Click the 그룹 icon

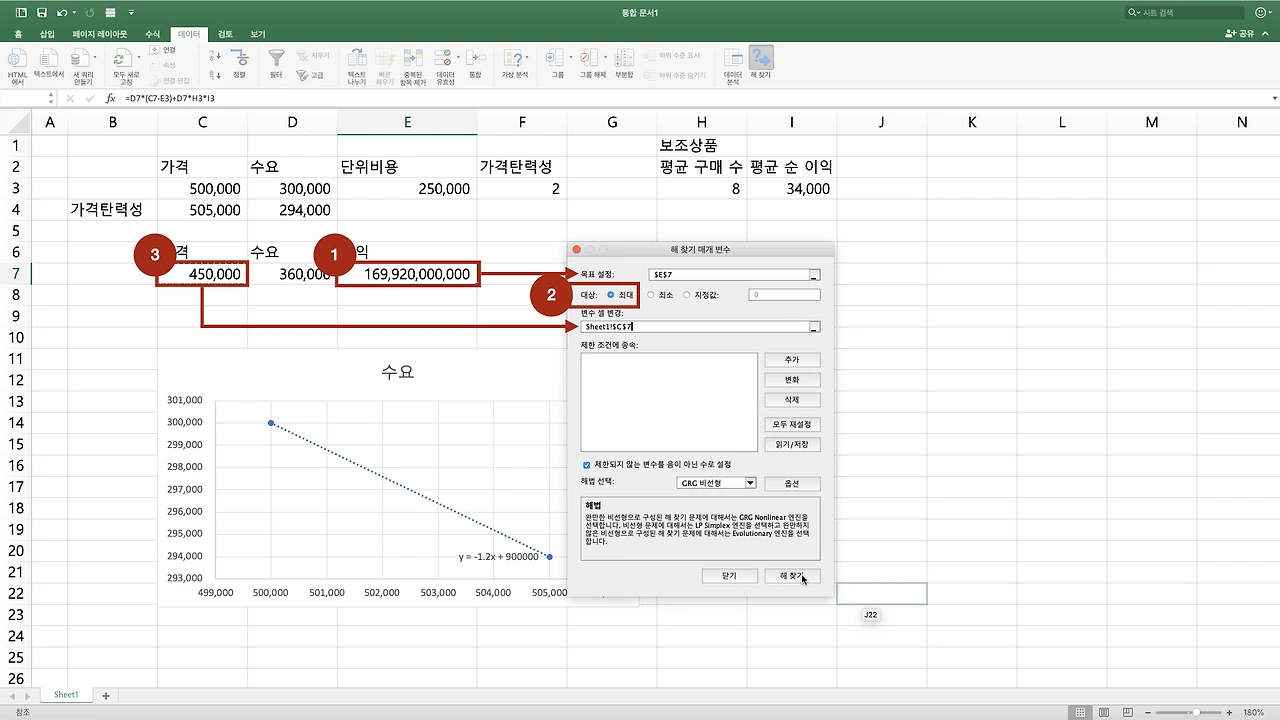556,59
